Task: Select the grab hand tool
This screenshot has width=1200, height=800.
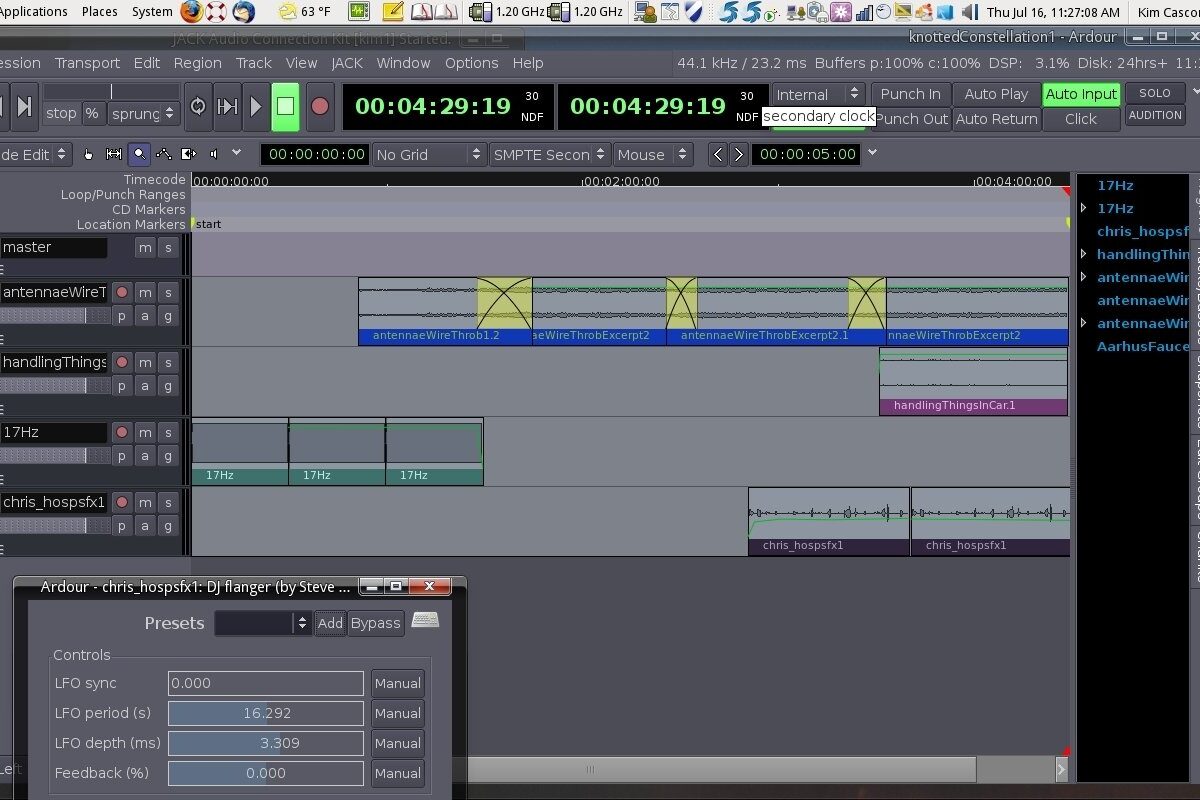Action: tap(89, 154)
